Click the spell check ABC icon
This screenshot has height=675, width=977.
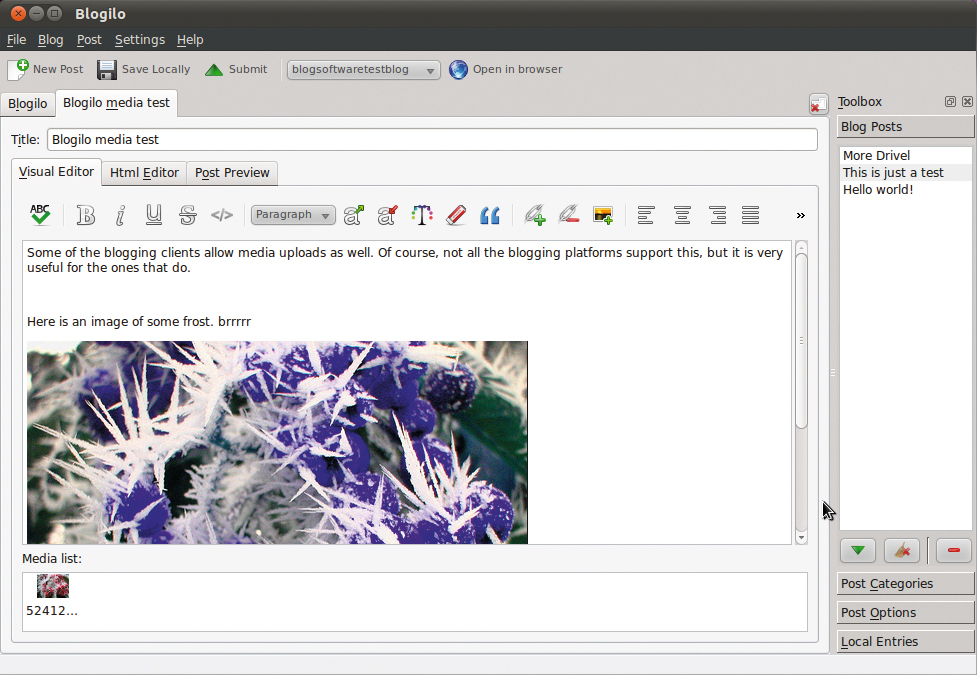click(40, 215)
